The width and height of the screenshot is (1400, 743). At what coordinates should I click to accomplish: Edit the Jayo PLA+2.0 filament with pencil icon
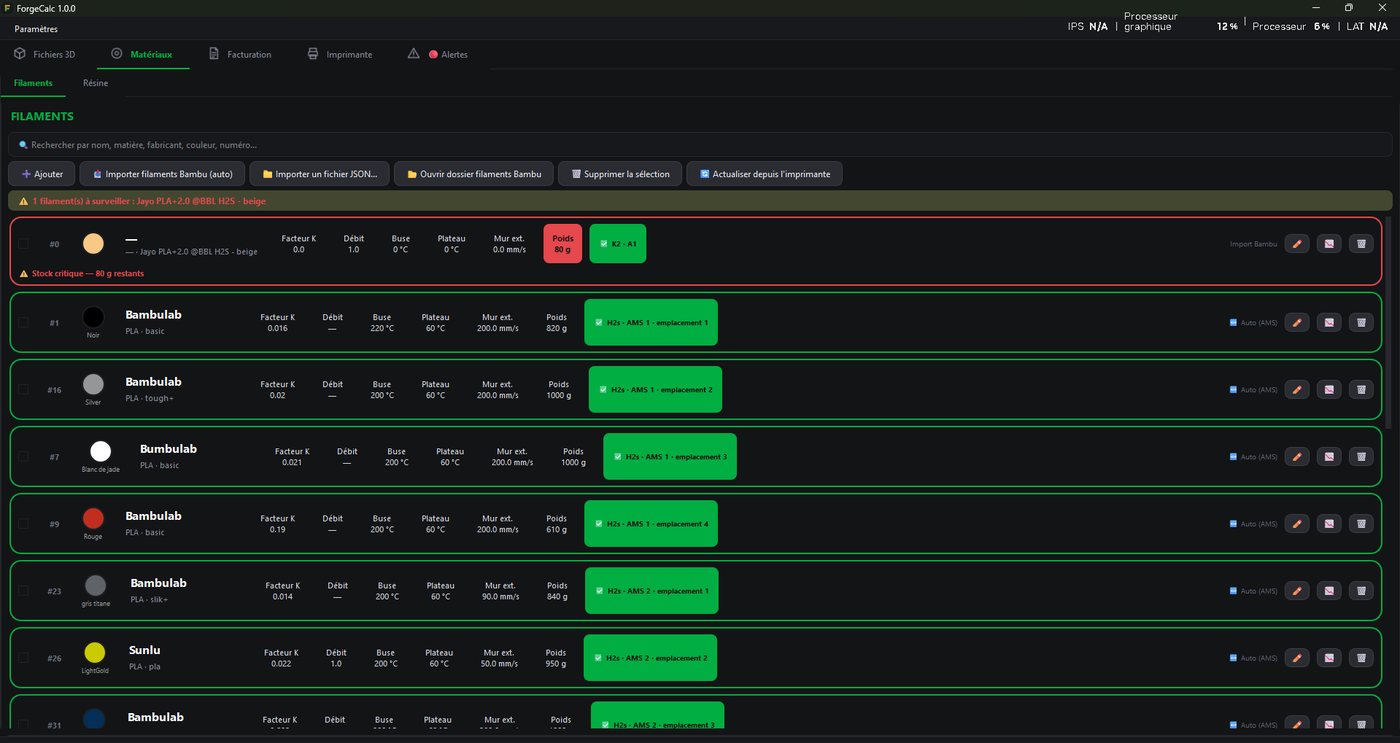pyautogui.click(x=1297, y=244)
